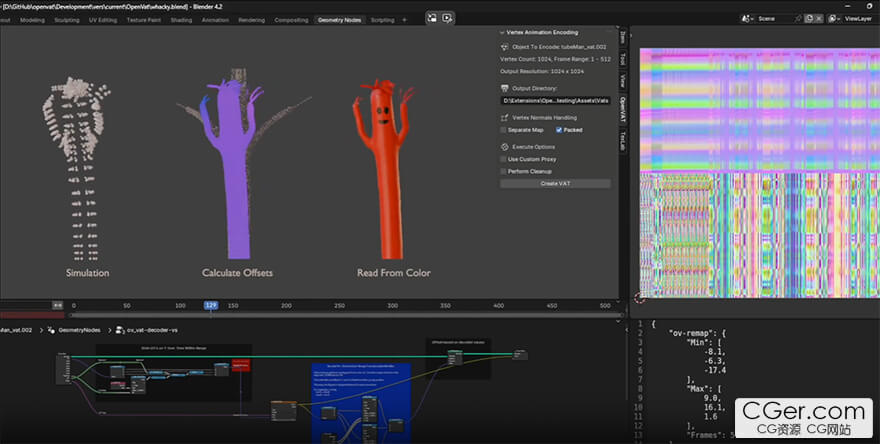Collapse the Vertex Animation Encoding panel
The image size is (880, 444).
coord(503,32)
